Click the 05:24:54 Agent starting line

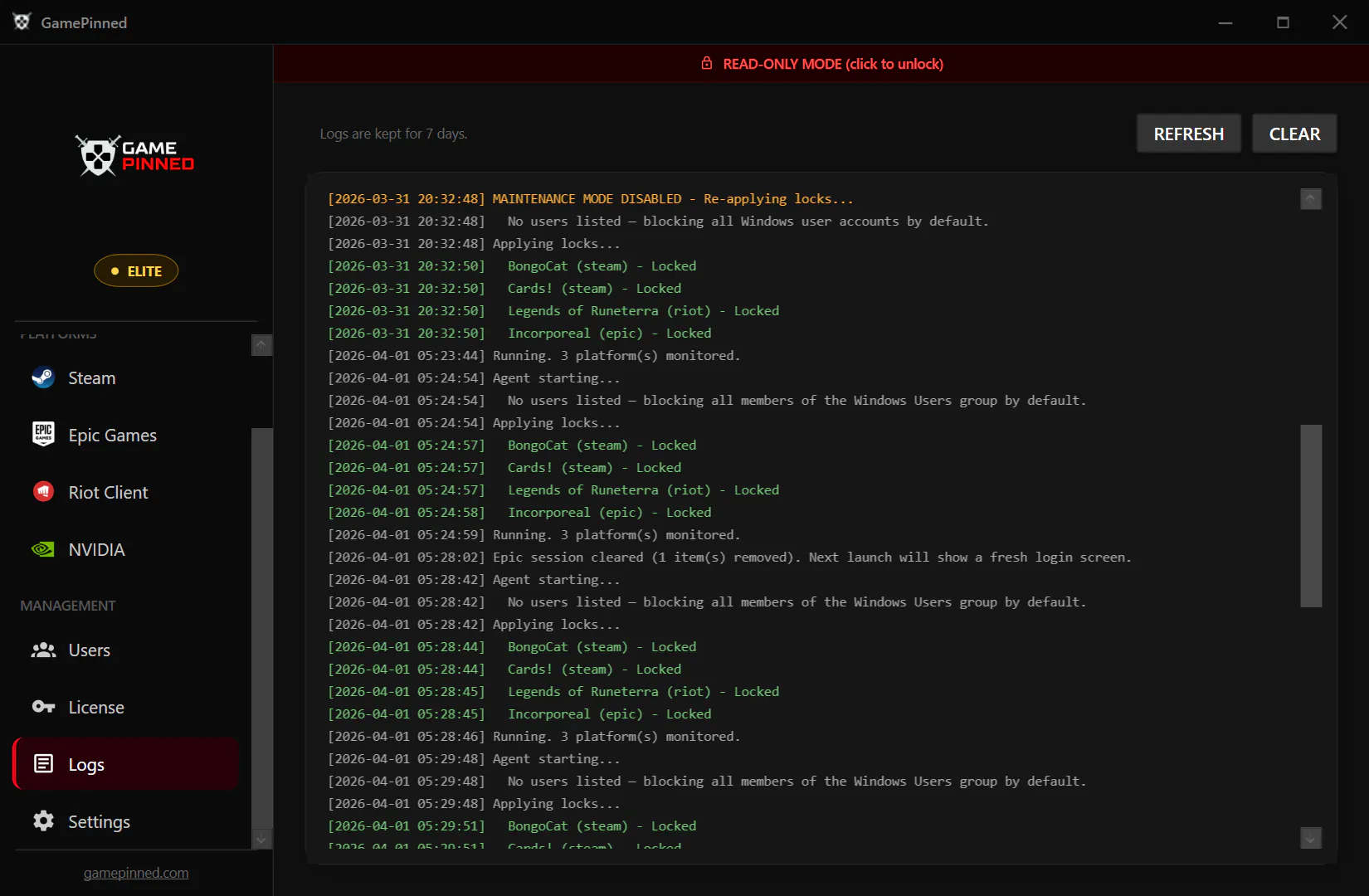coord(474,377)
